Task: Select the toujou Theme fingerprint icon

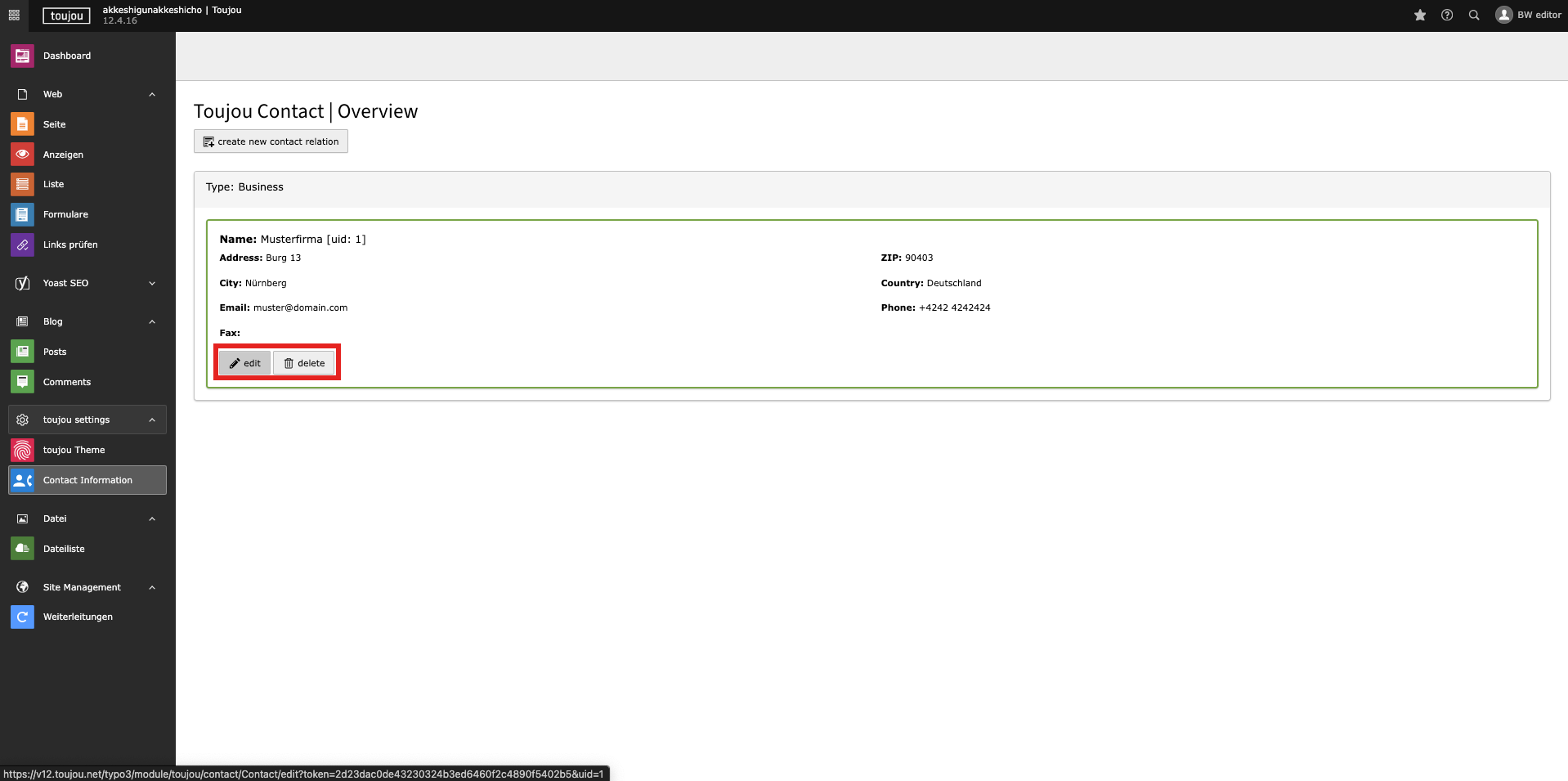Action: pyautogui.click(x=22, y=450)
